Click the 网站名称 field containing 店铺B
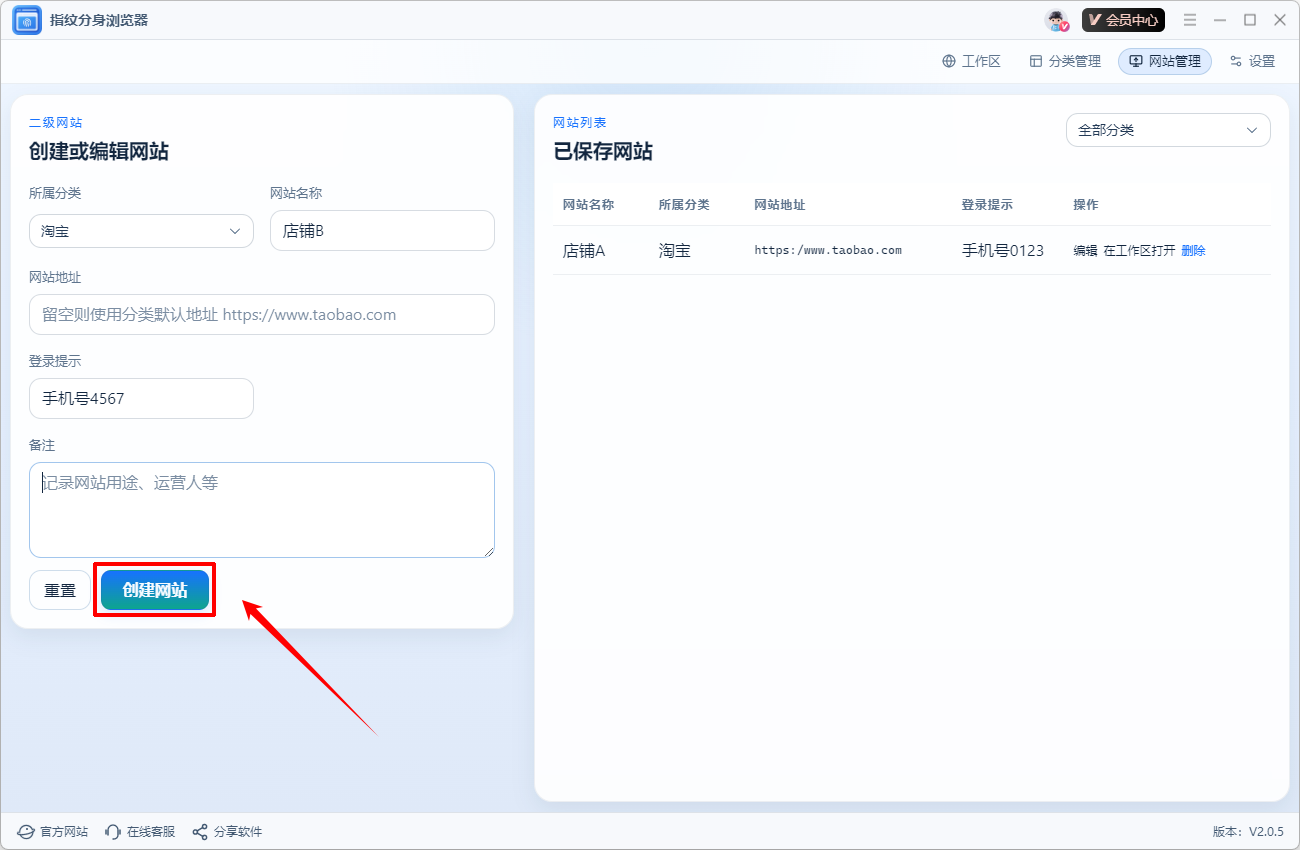1300x850 pixels. click(x=382, y=231)
